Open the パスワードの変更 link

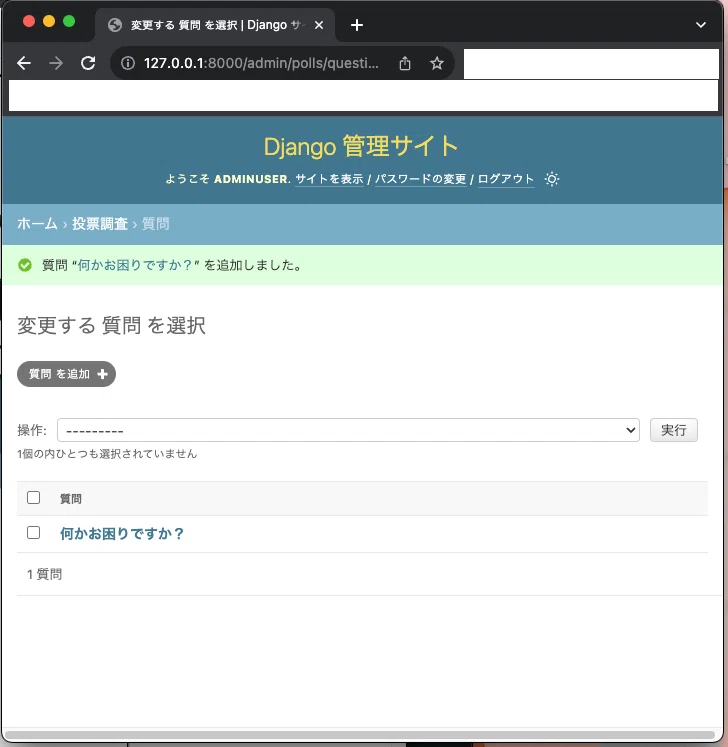[421, 179]
